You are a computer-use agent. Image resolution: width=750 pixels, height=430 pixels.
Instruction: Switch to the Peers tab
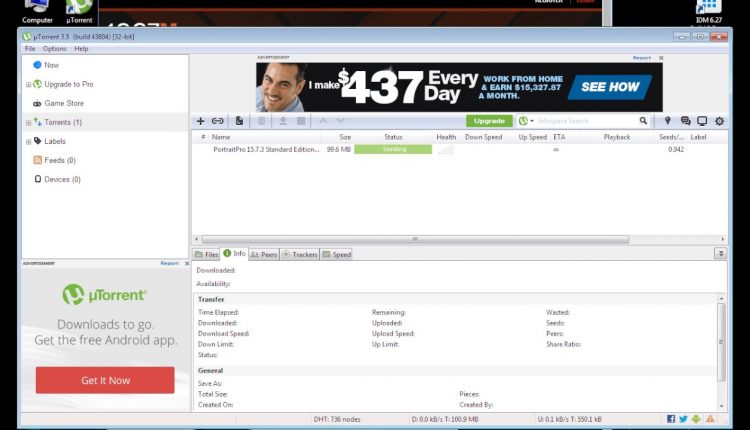tap(264, 254)
